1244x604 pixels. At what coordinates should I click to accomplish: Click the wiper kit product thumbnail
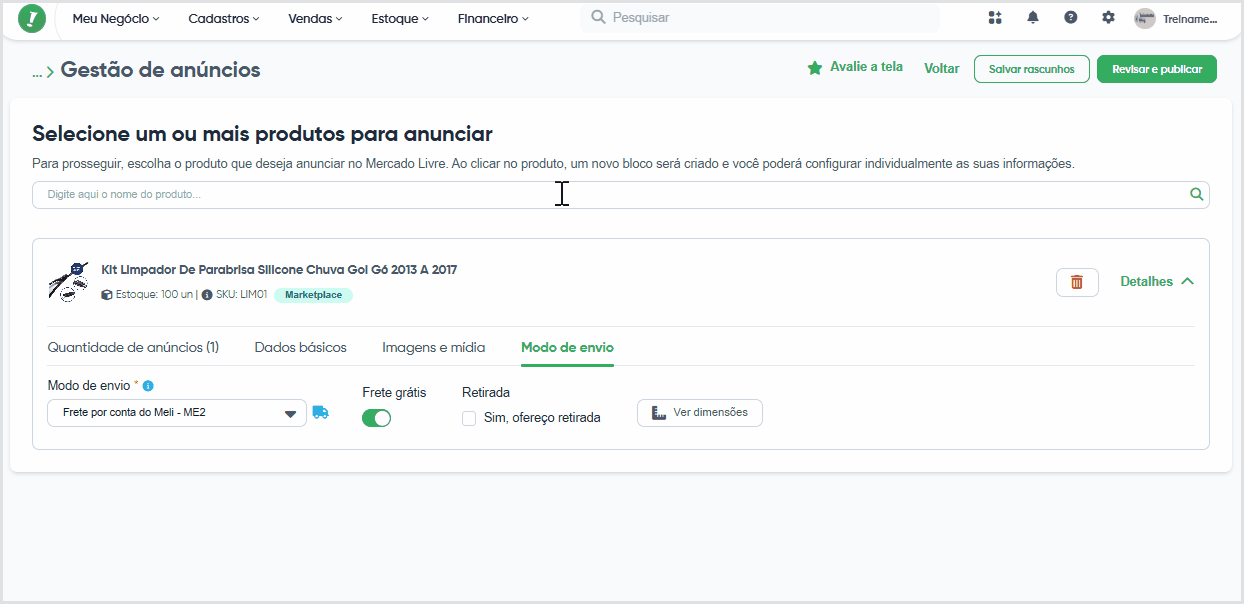pos(68,282)
